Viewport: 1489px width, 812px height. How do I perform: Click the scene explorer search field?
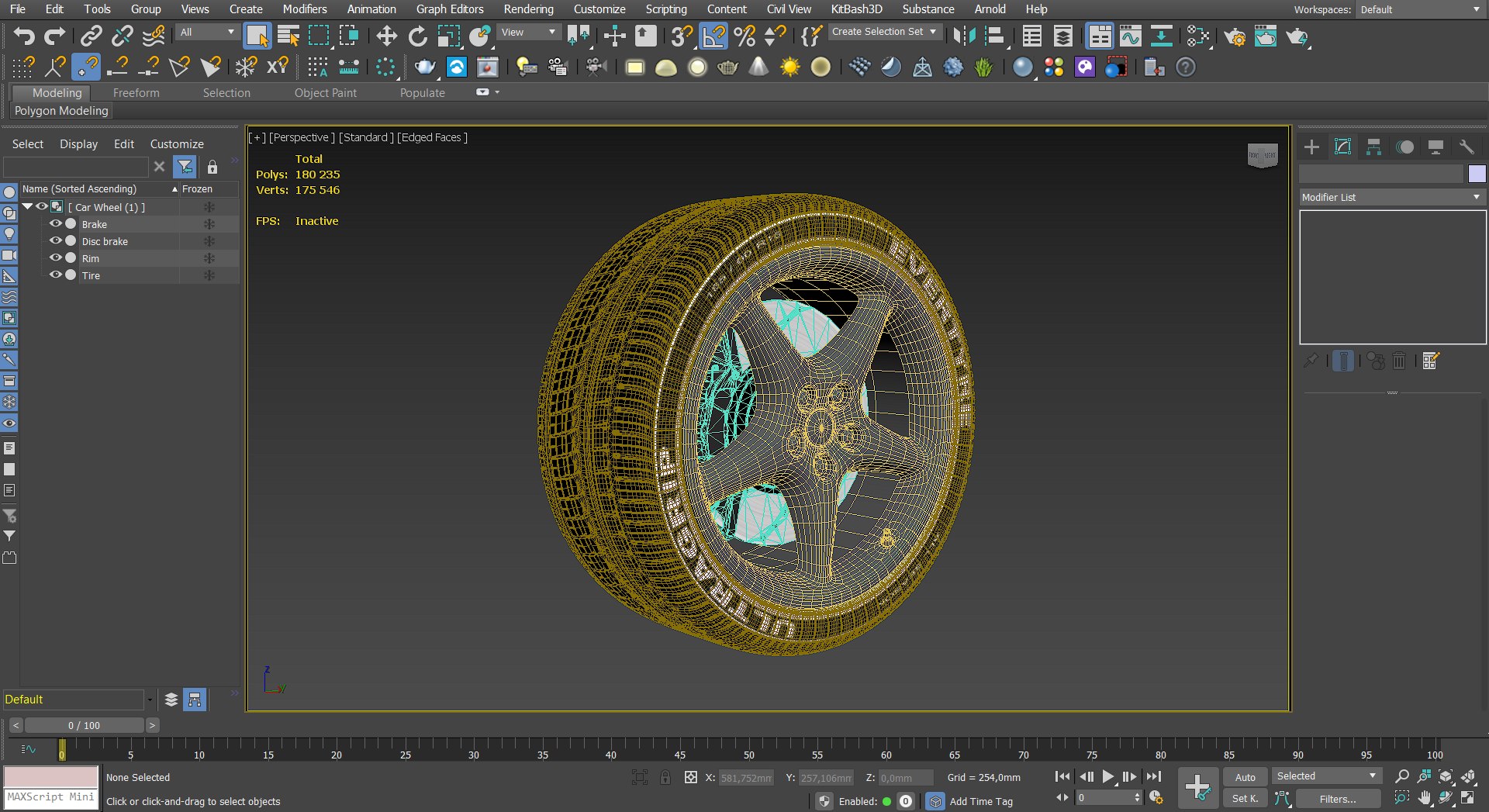point(75,167)
